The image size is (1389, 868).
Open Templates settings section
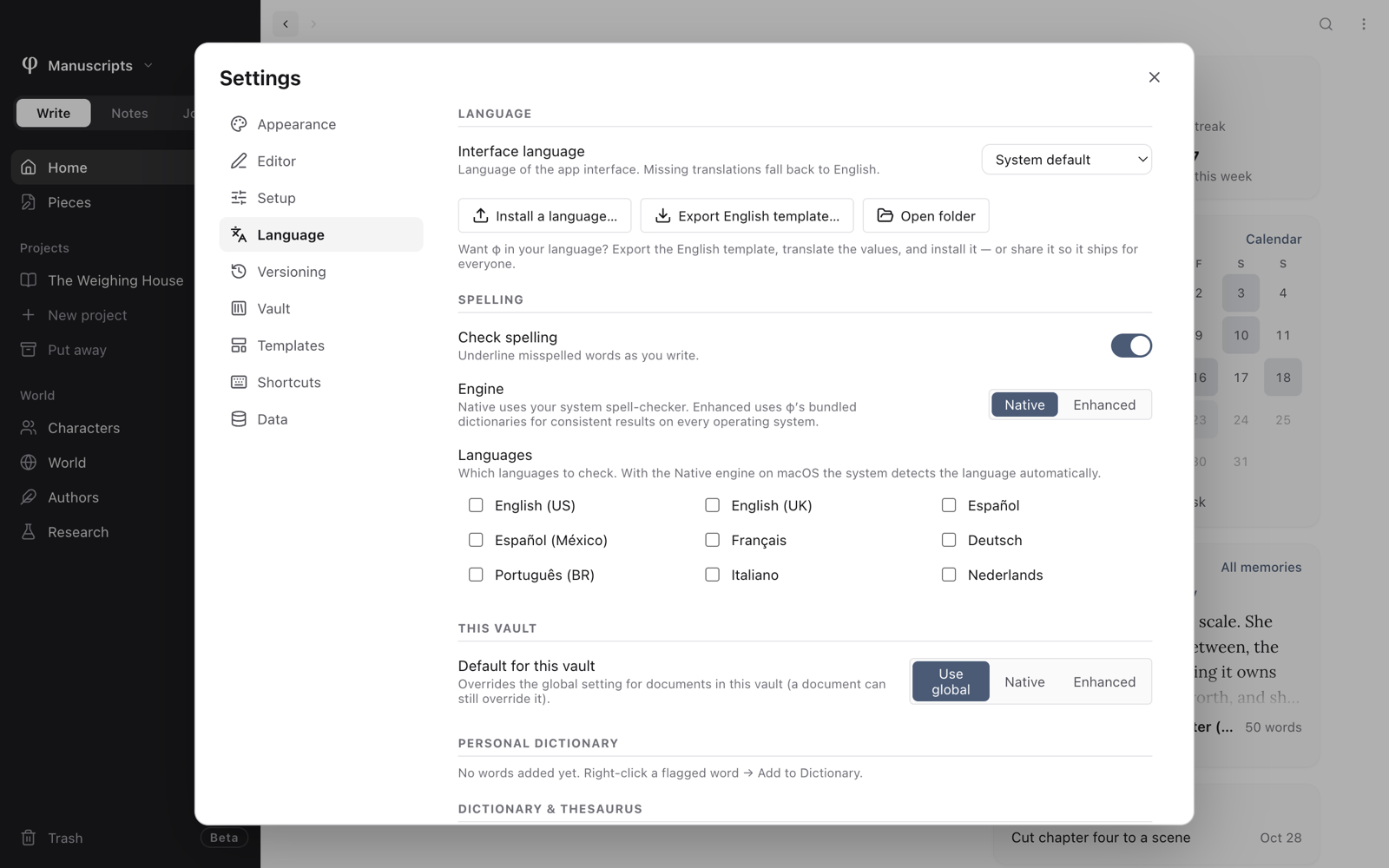321,345
